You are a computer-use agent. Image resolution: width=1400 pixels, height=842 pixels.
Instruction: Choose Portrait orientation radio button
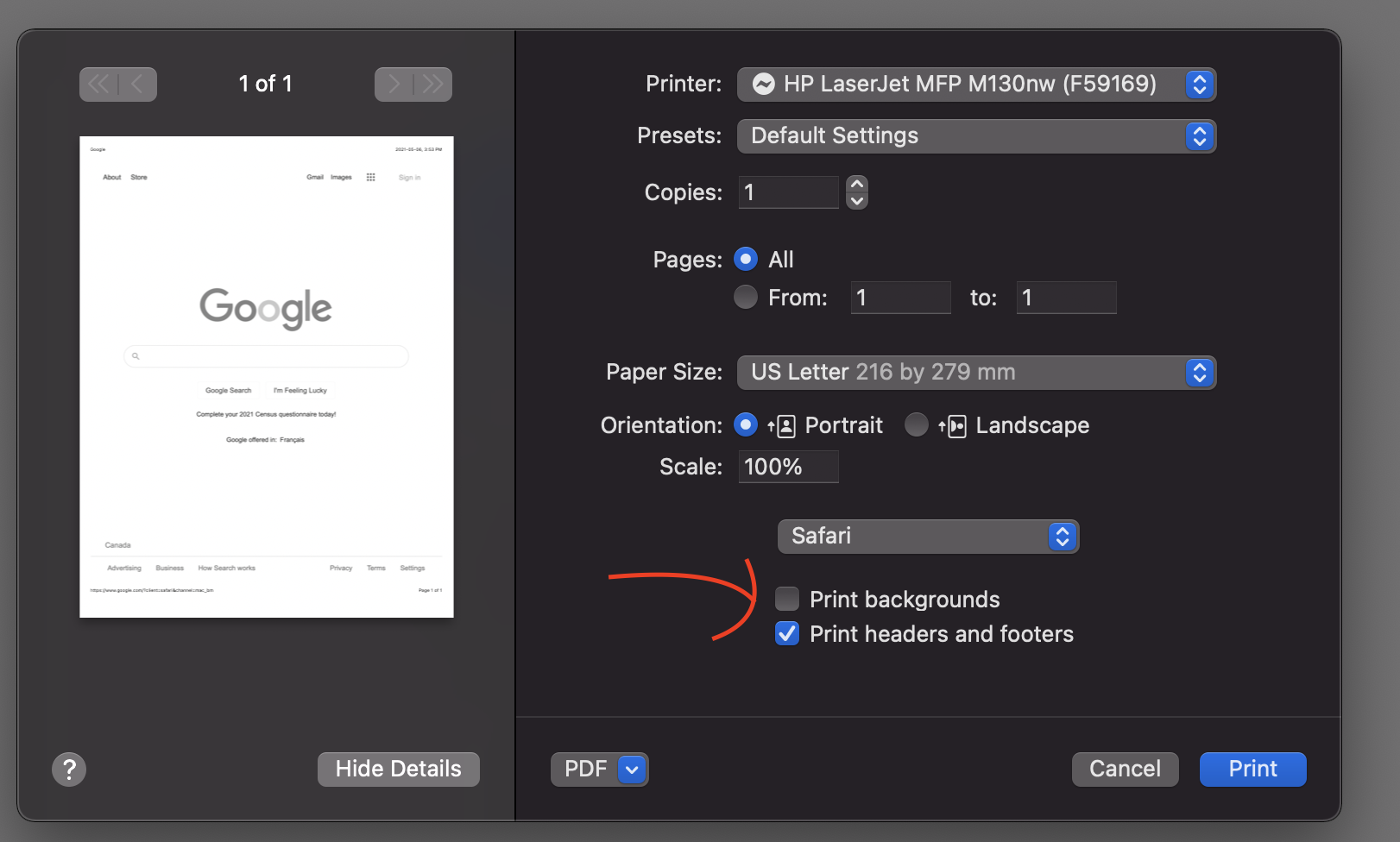[746, 424]
